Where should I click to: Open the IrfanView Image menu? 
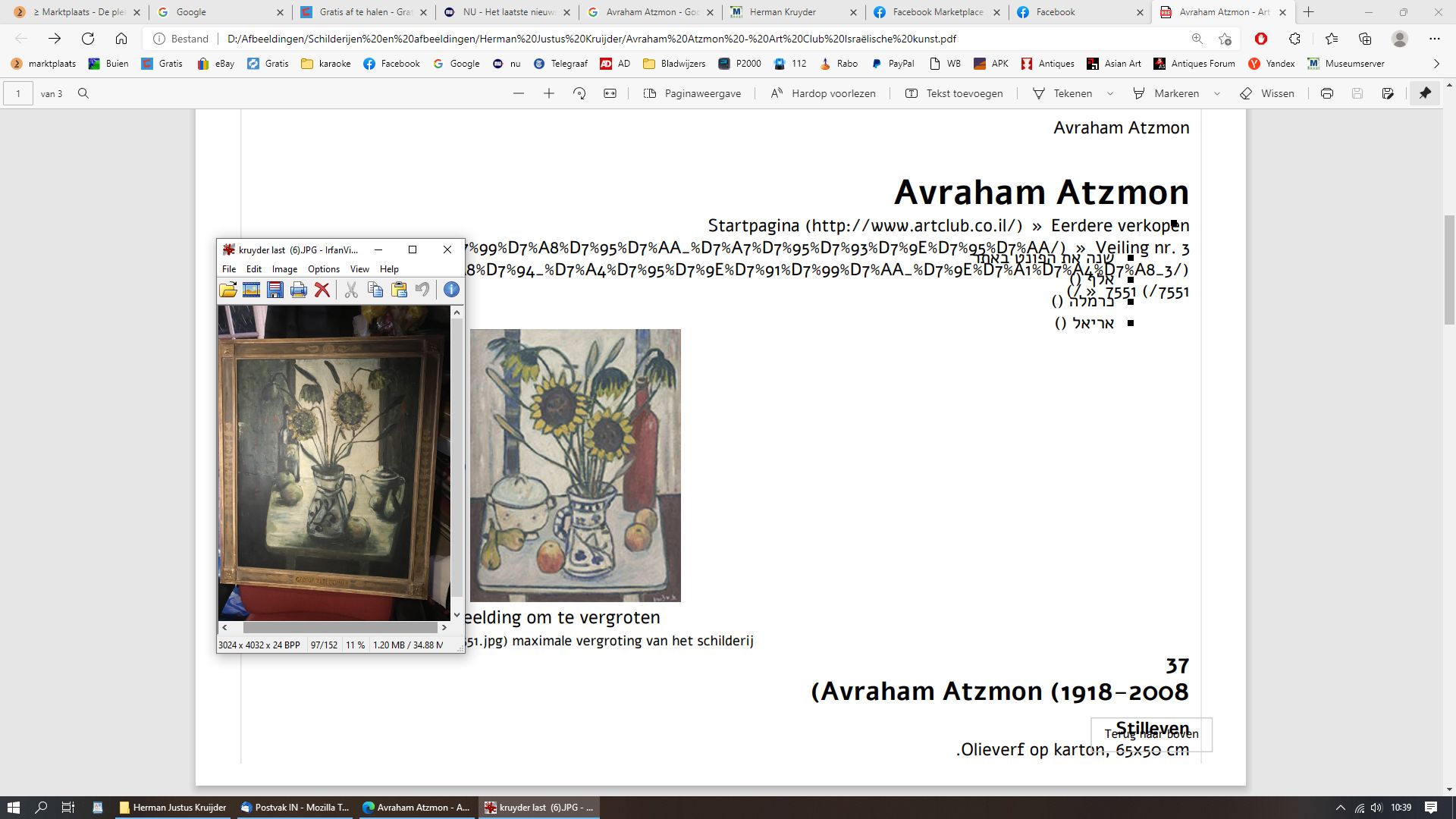coord(284,269)
